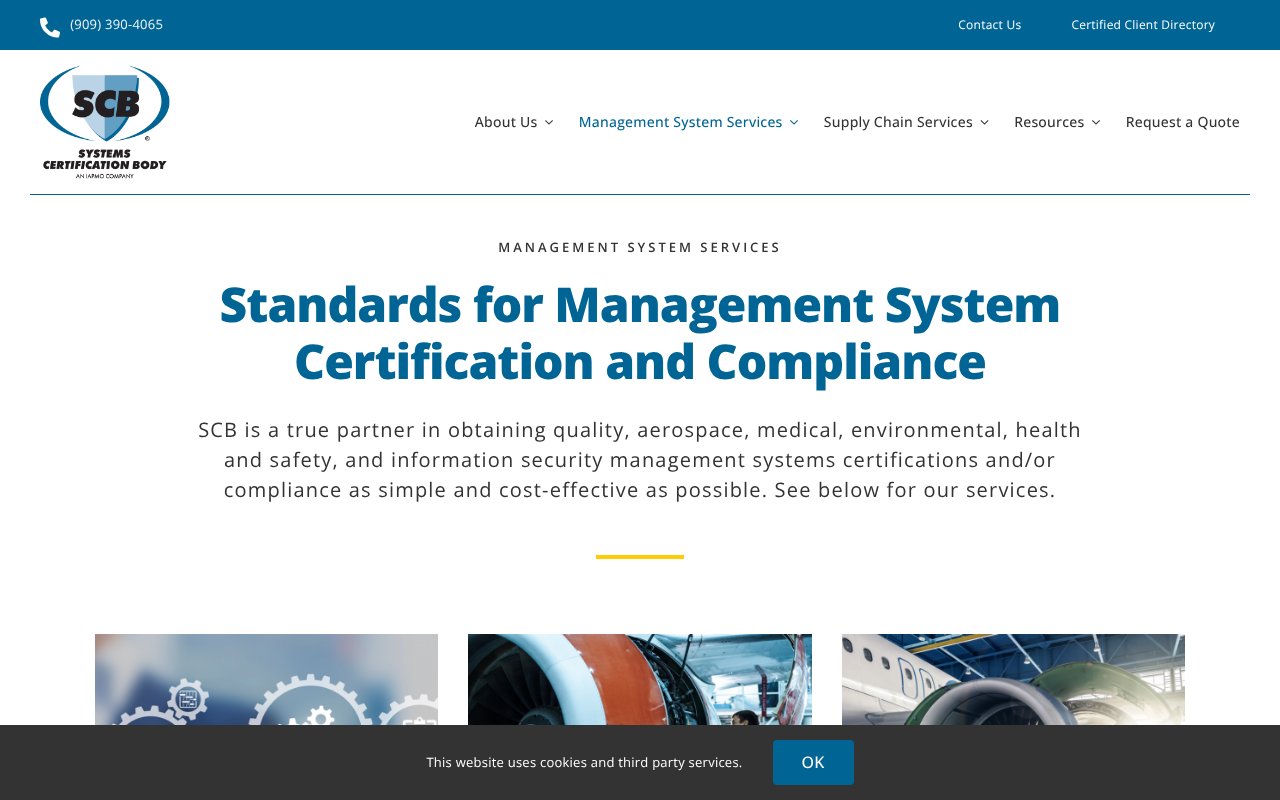Expand the About Us dropdown menu
The image size is (1280, 800).
tap(550, 121)
